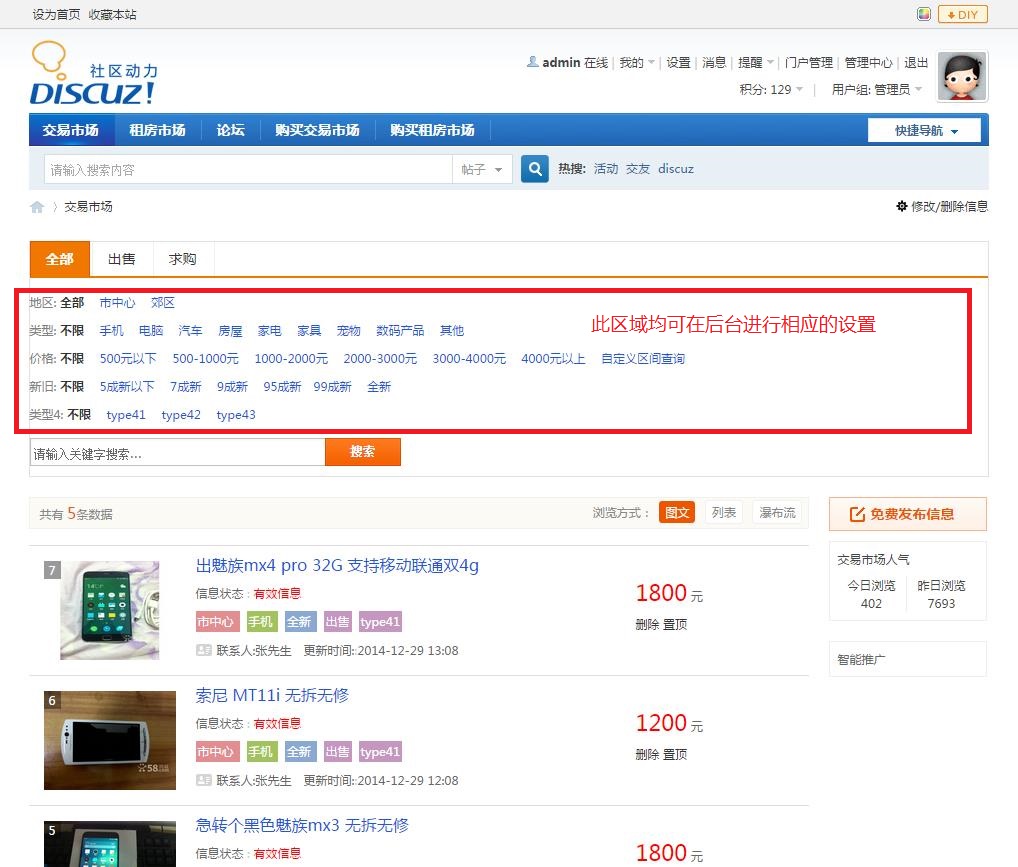
Task: Click the Discuz! logo
Action: click(x=93, y=73)
